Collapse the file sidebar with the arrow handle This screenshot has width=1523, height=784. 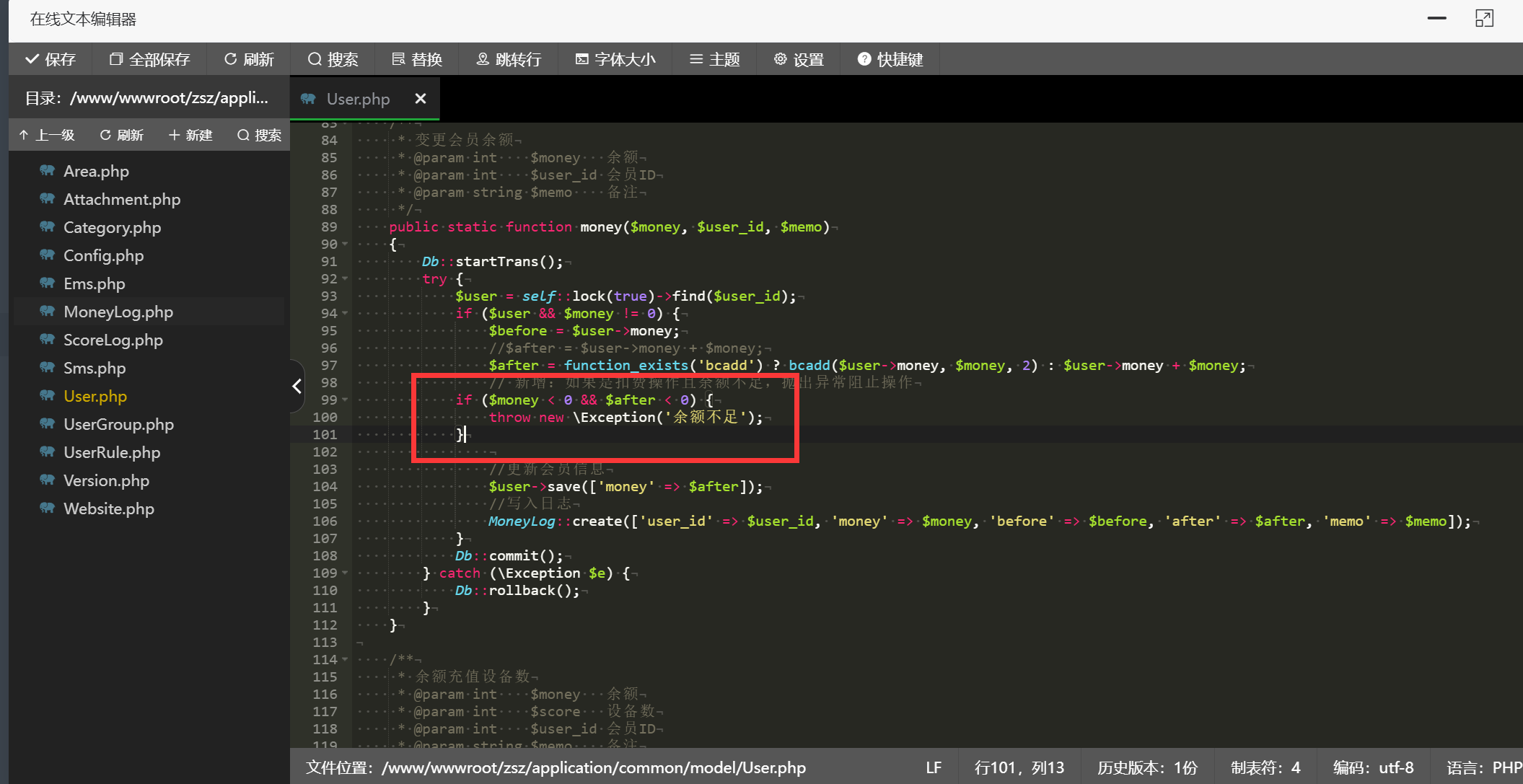297,387
